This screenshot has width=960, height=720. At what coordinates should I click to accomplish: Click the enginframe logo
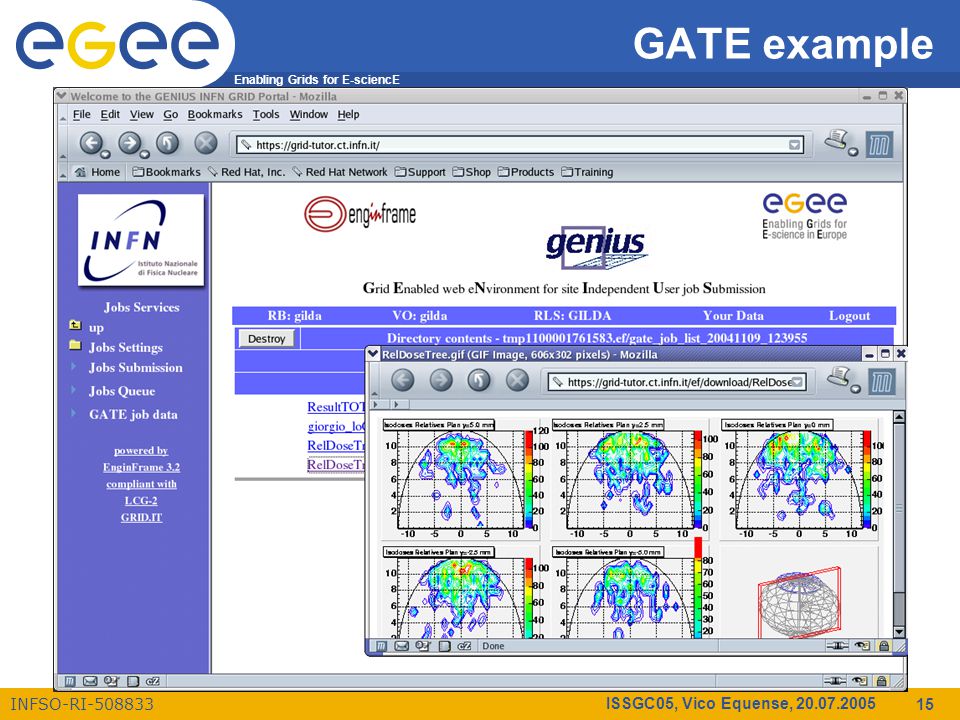pos(360,214)
